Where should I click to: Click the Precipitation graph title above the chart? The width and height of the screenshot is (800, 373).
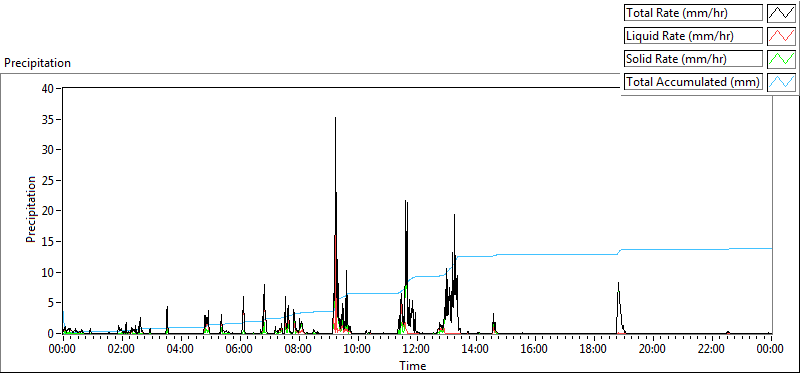[37, 63]
